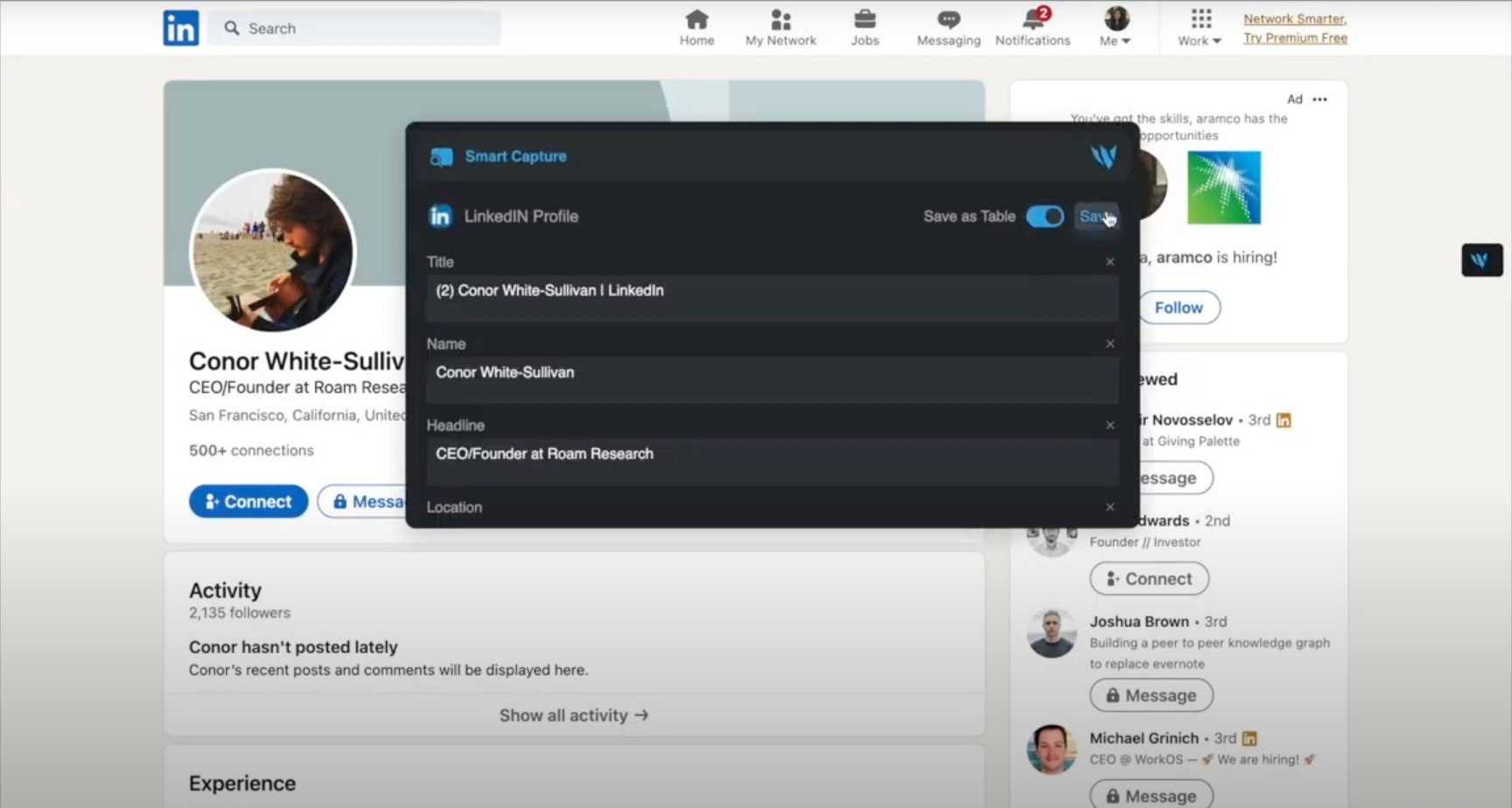Open Messaging from the nav bar
Viewport: 1512px width, 808px height.
[x=948, y=28]
